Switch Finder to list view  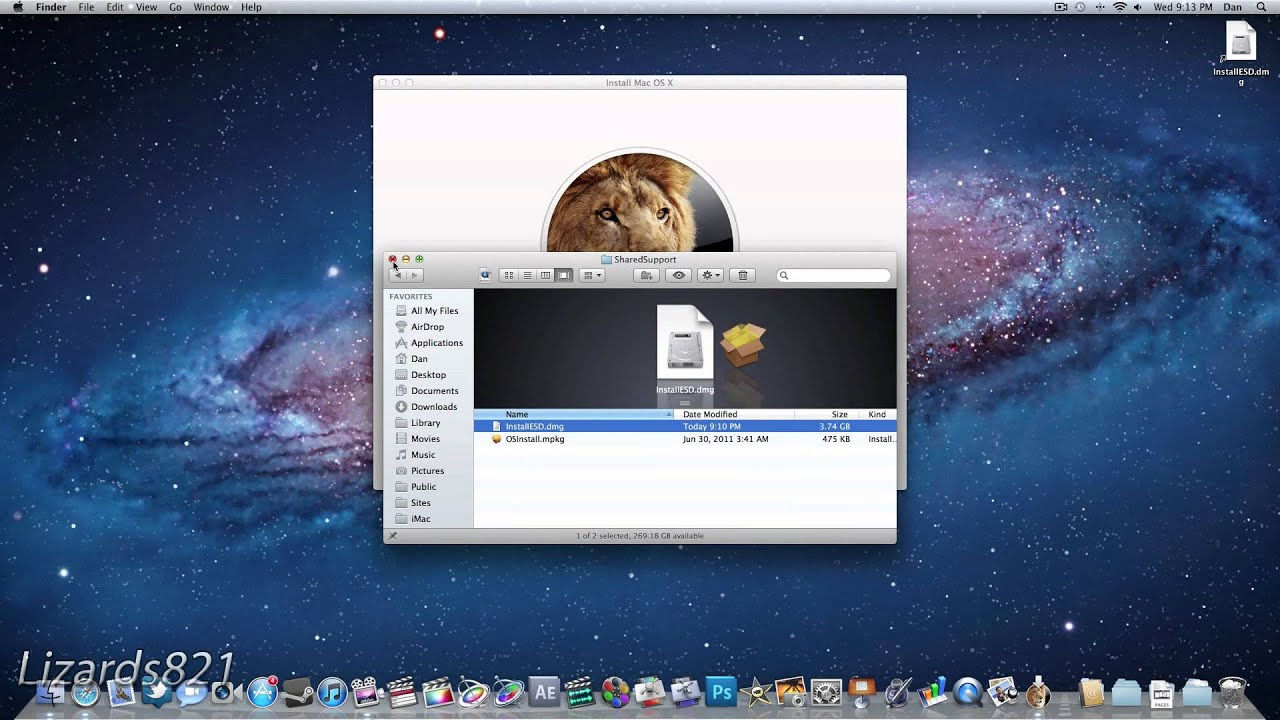[527, 275]
